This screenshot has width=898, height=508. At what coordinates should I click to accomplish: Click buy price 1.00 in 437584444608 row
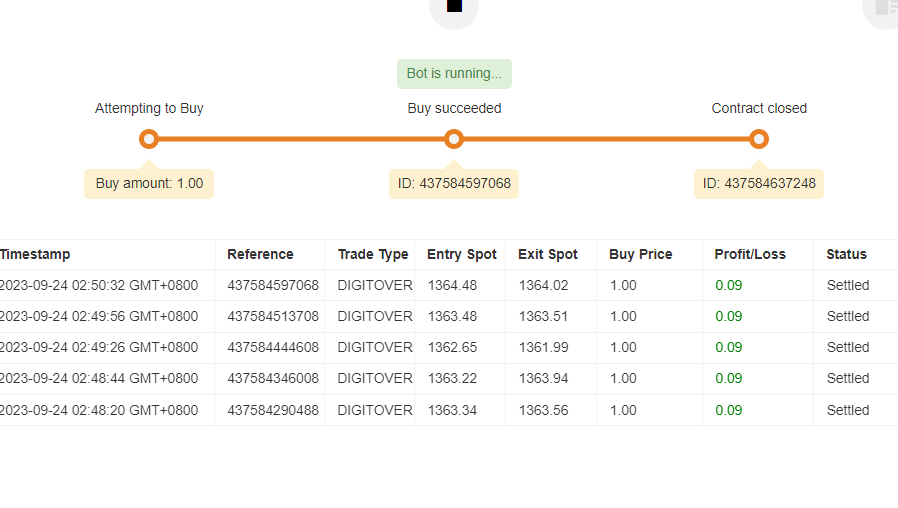pos(623,347)
